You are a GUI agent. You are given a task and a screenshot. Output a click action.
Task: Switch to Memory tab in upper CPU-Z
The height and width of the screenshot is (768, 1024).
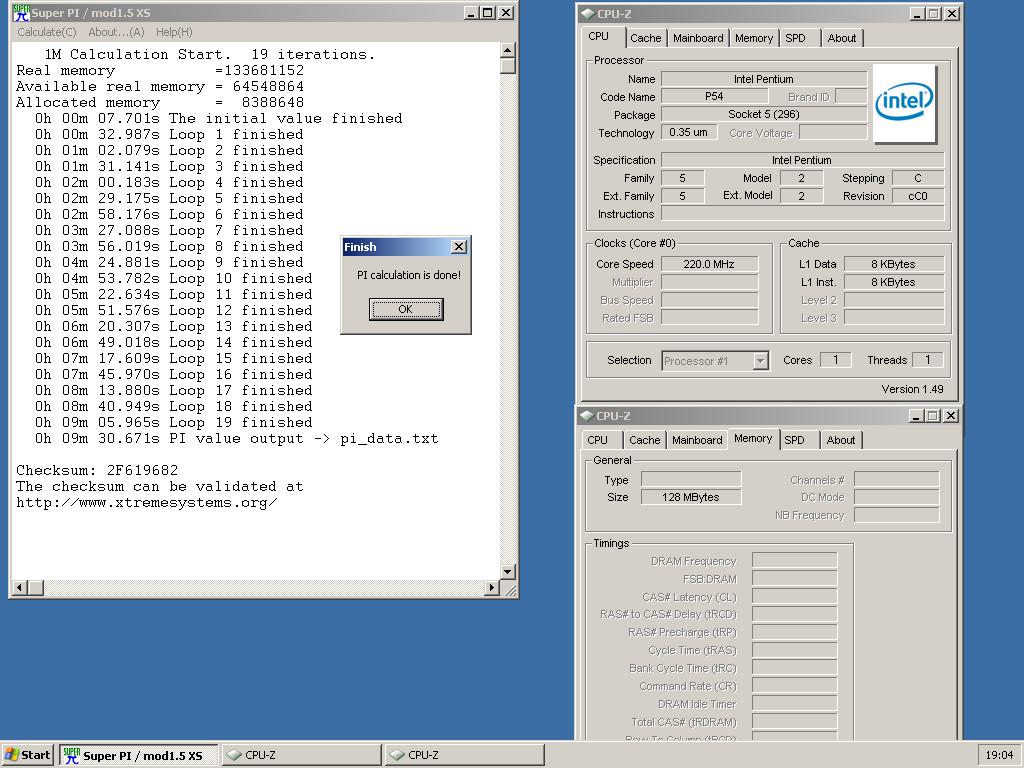[x=754, y=38]
